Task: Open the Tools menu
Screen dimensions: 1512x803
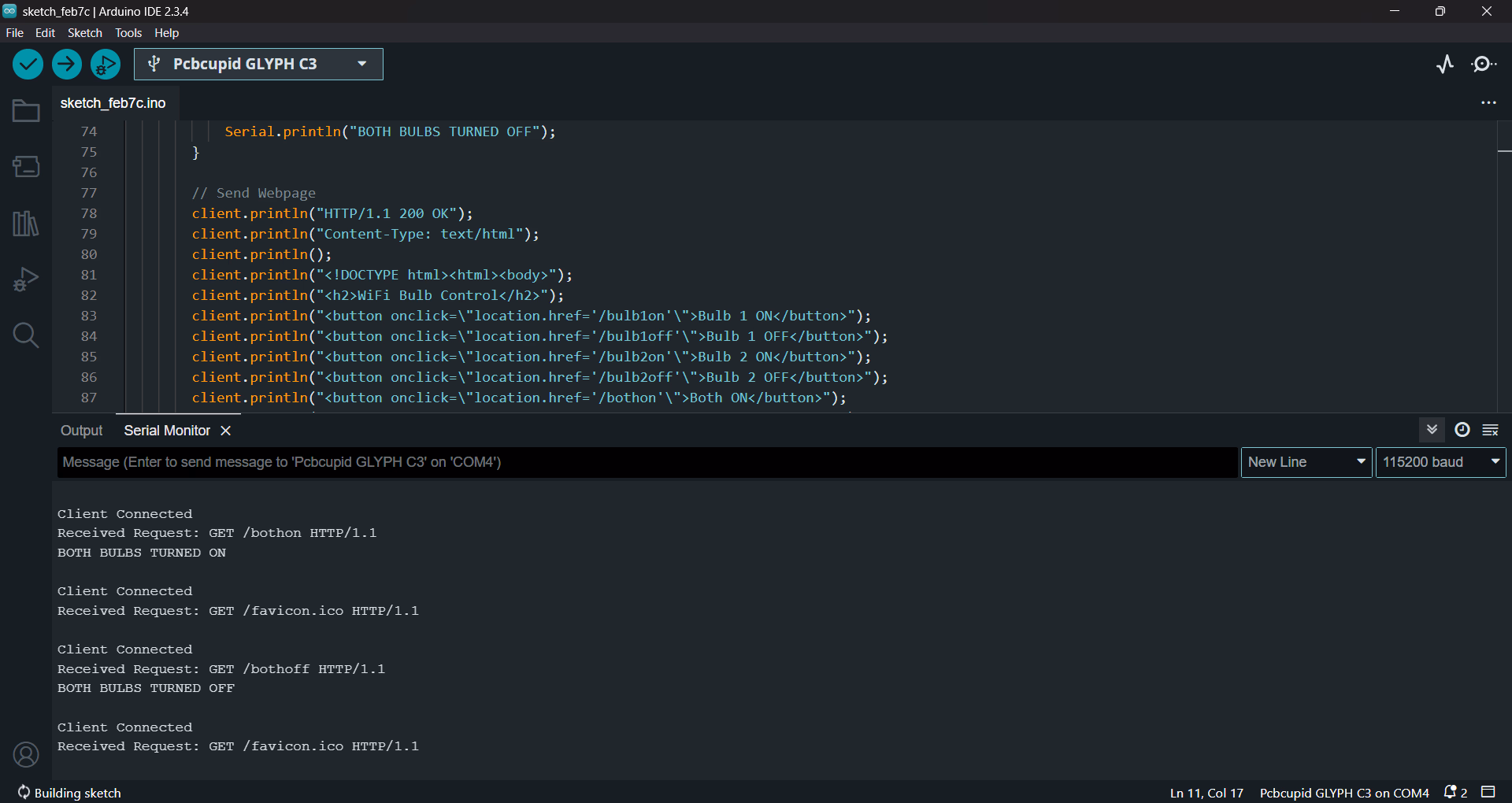Action: point(128,33)
